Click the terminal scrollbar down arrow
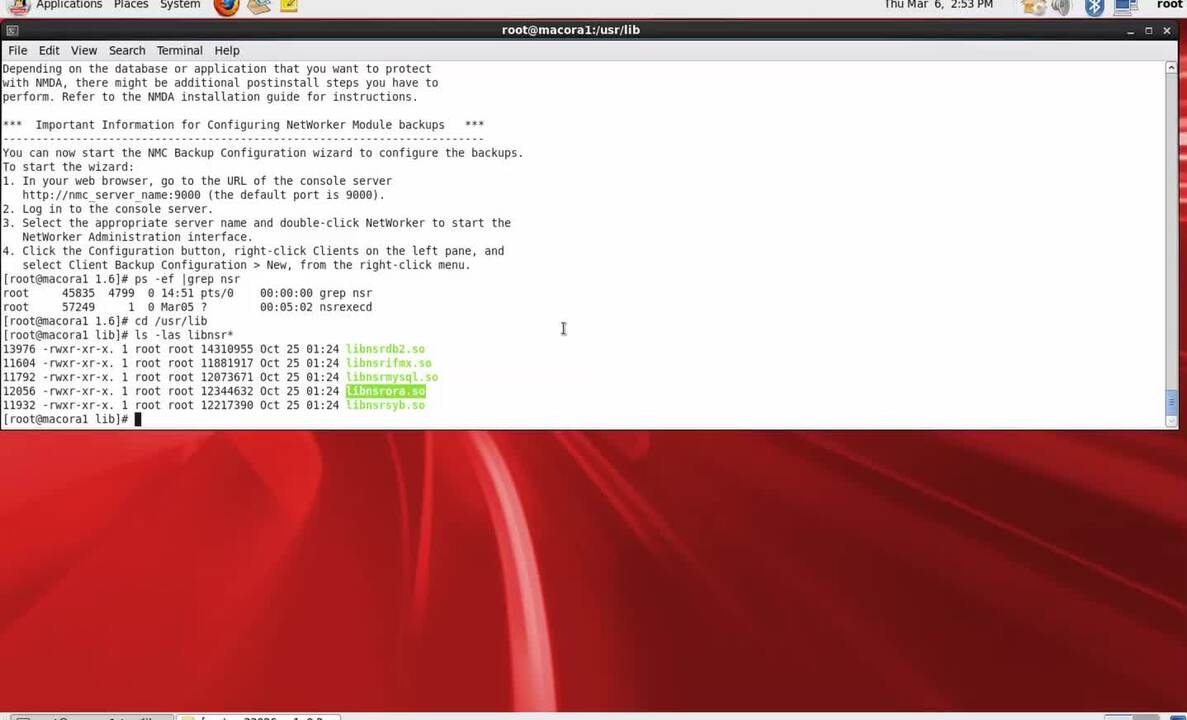The image size is (1187, 720). pos(1171,421)
